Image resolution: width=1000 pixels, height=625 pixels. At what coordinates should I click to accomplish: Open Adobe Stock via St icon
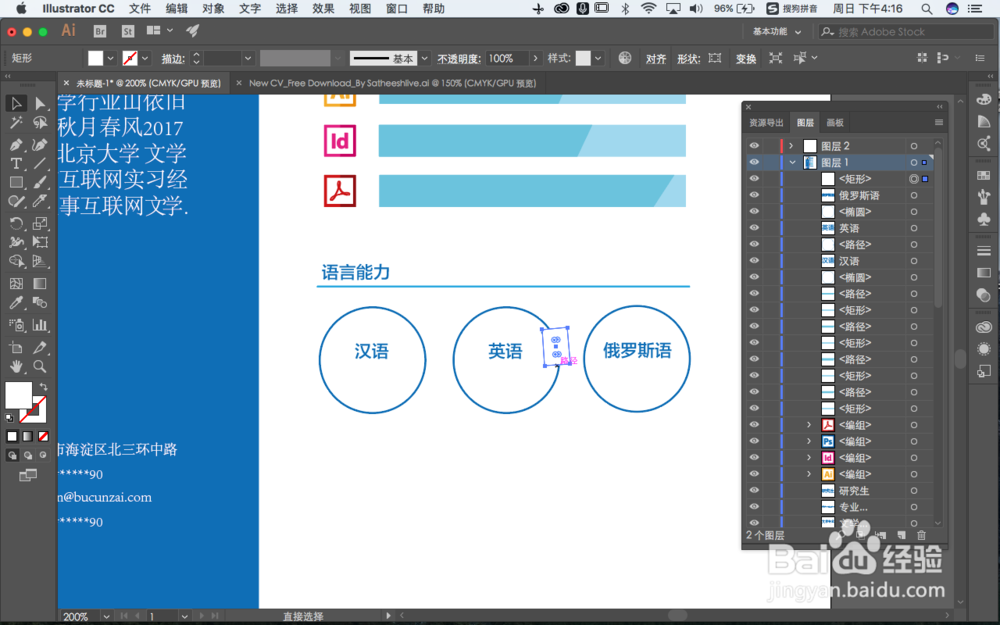pyautogui.click(x=128, y=31)
